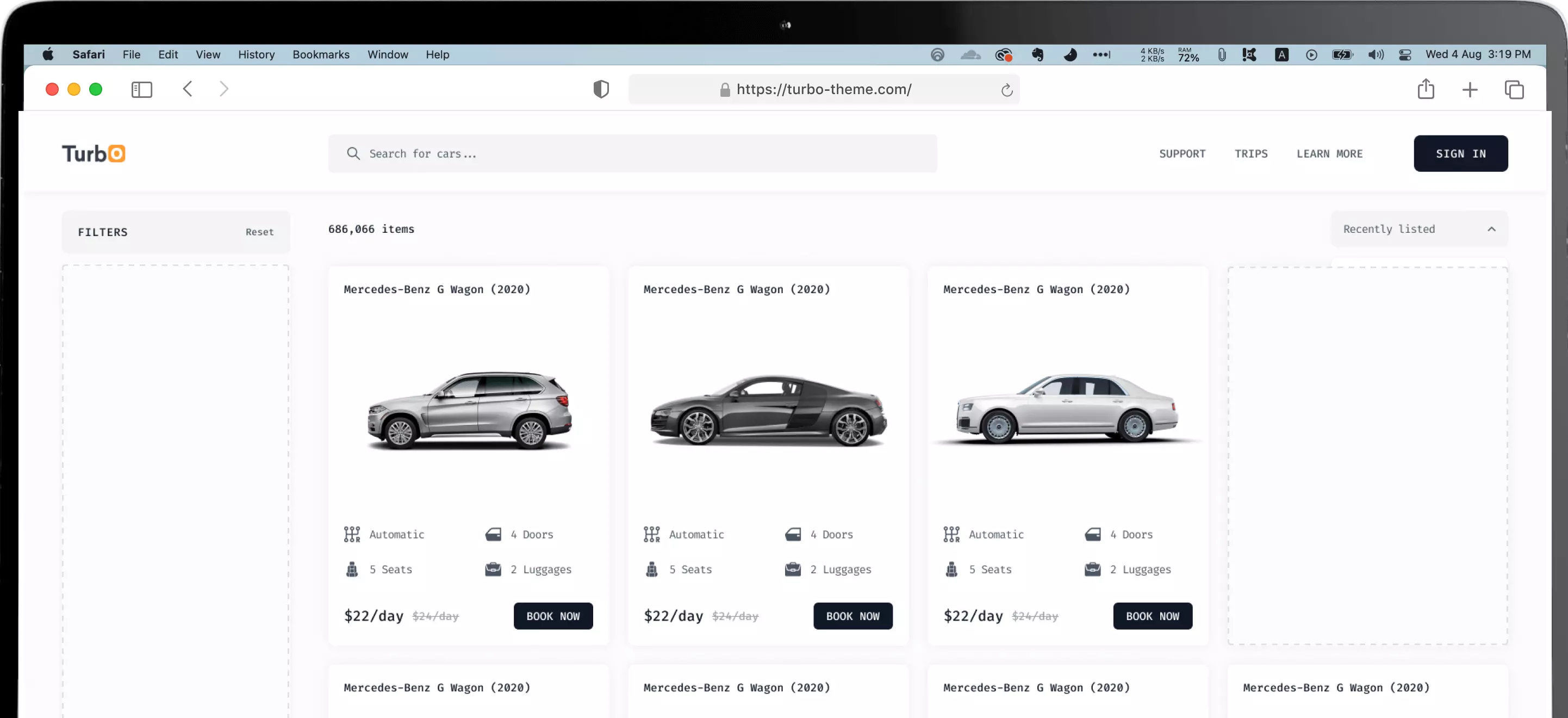This screenshot has height=718, width=1568.
Task: Click the seat icon on coupe card
Action: 651,570
